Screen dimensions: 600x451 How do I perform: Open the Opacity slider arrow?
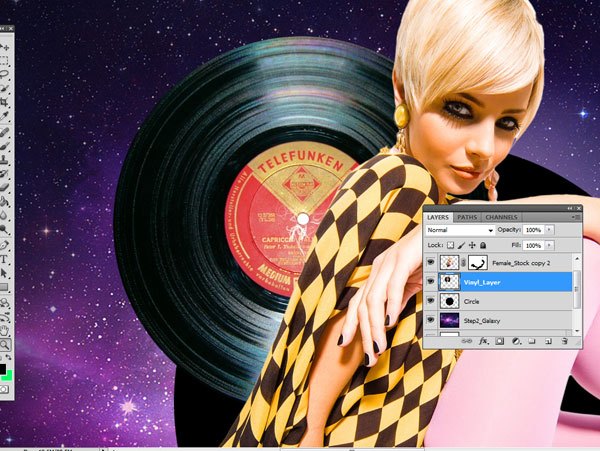pyautogui.click(x=549, y=230)
